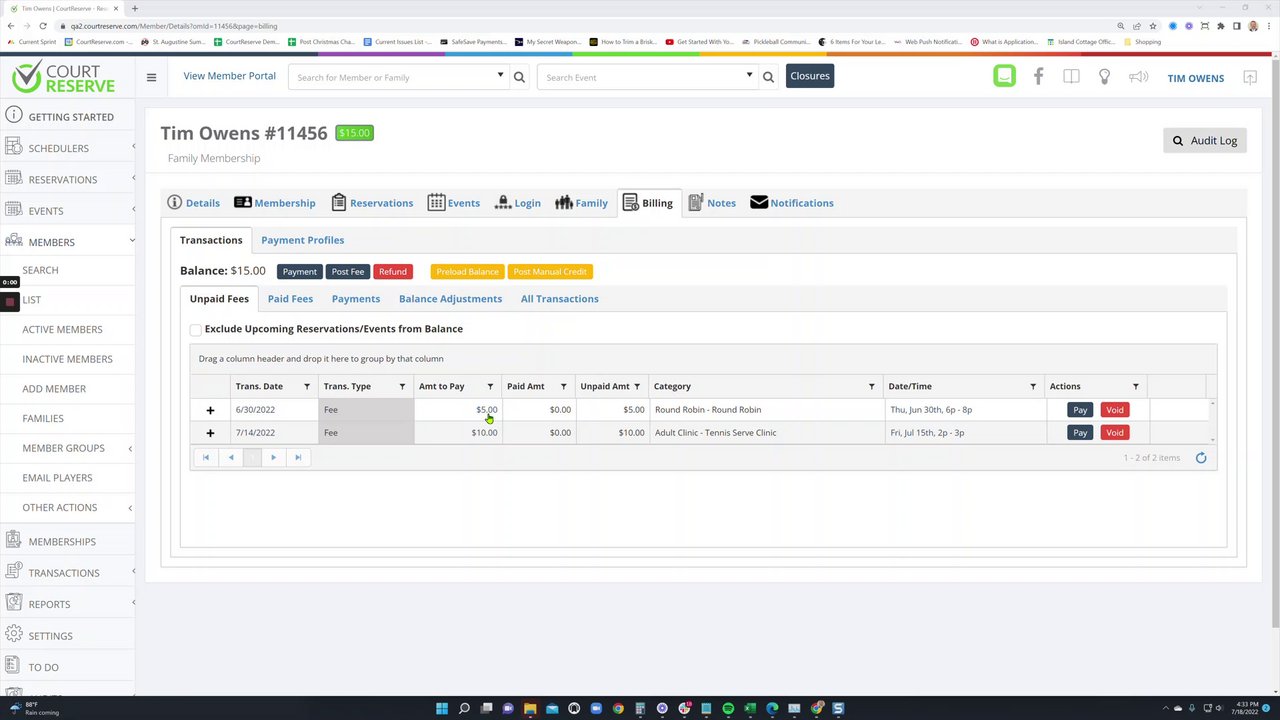The image size is (1280, 720).
Task: Click the member search magnifier icon
Action: (x=519, y=77)
